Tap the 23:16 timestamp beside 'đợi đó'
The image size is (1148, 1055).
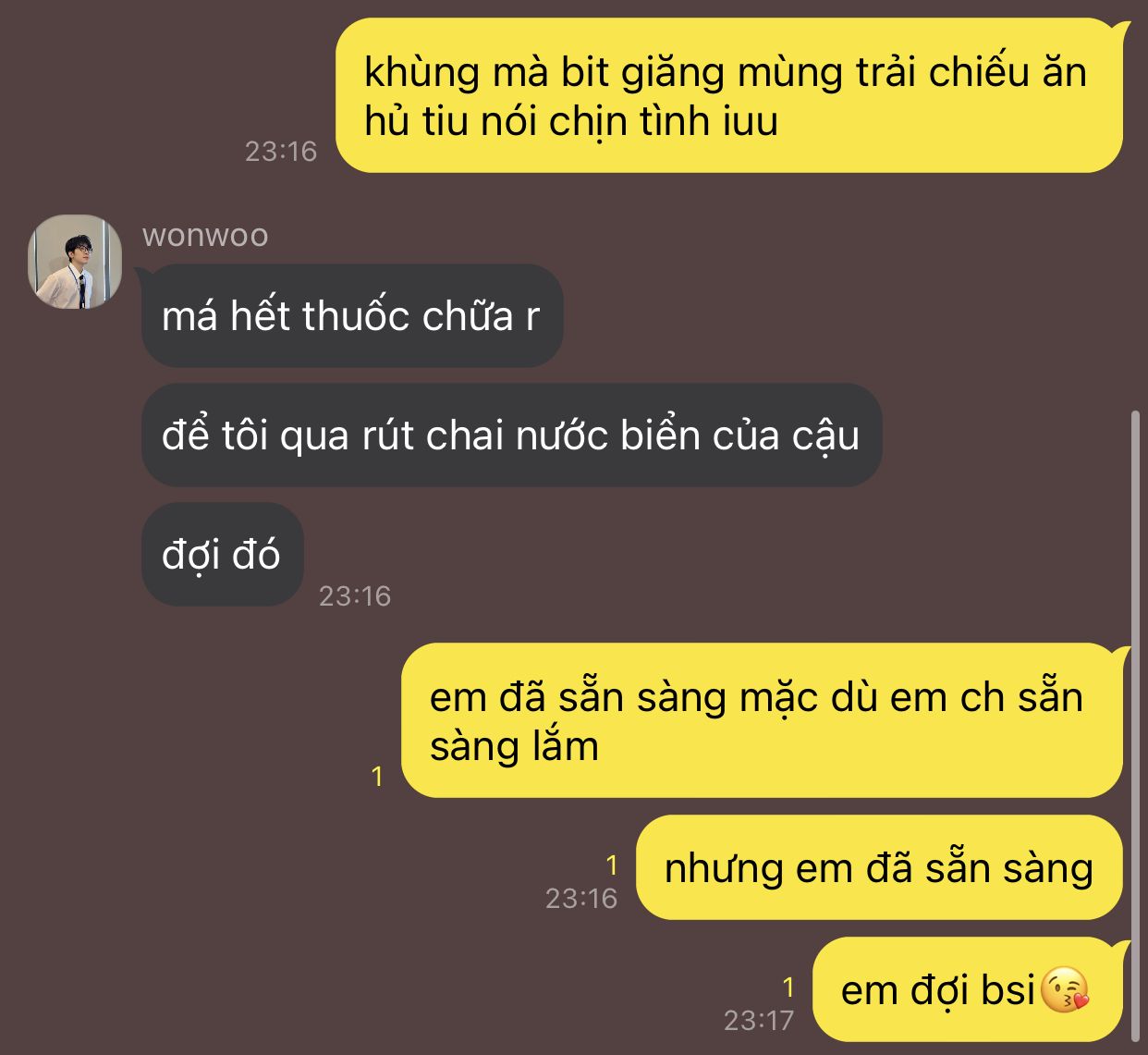(355, 596)
